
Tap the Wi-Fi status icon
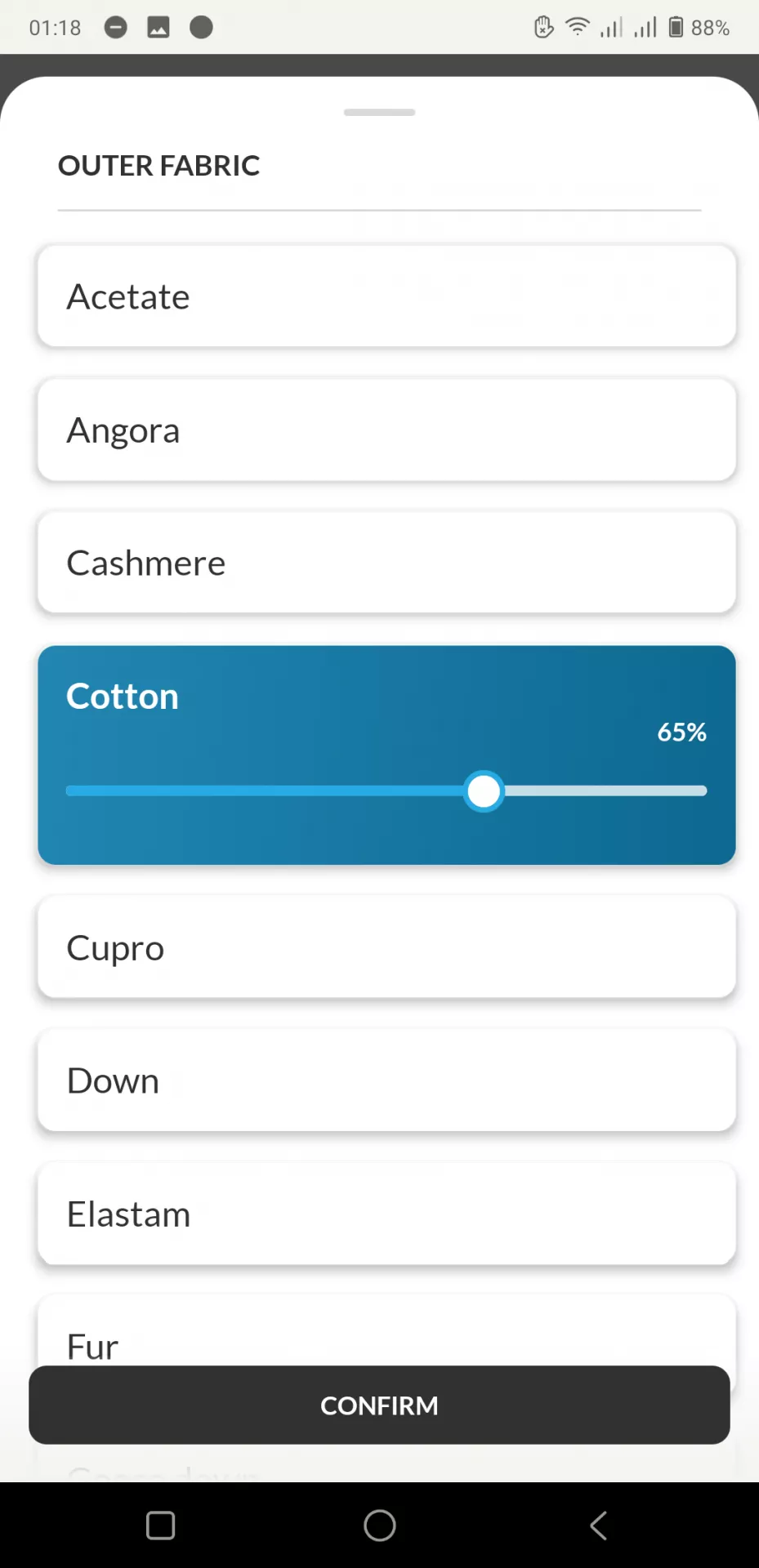click(578, 27)
